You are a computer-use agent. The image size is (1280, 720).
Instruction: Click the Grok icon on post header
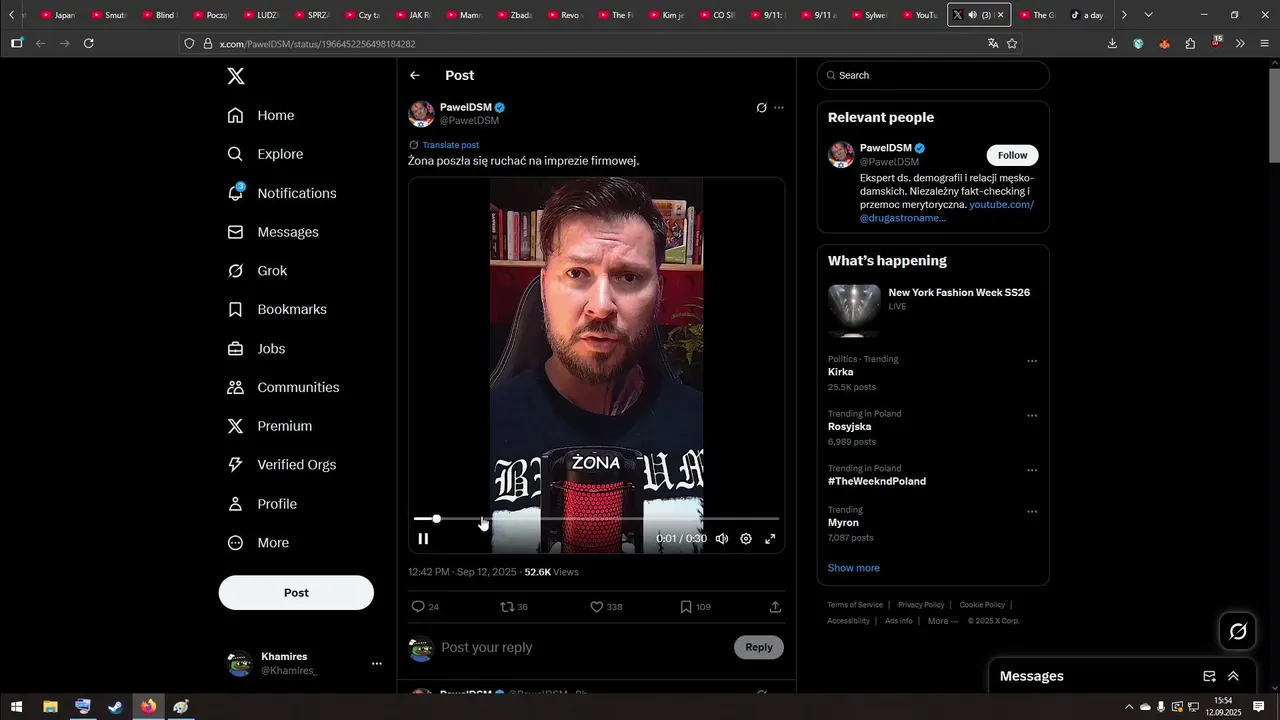(761, 108)
